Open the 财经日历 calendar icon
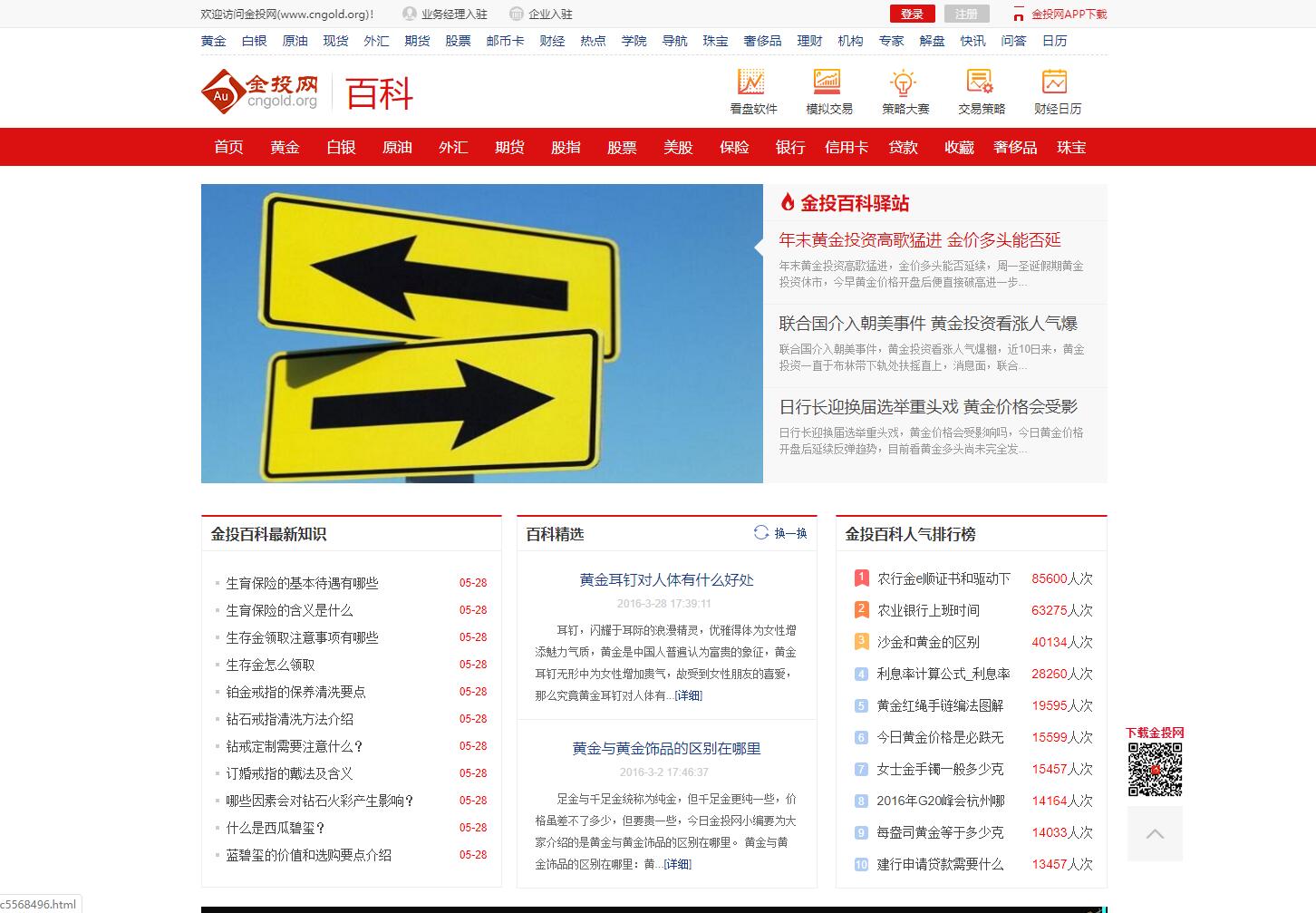 click(1055, 84)
